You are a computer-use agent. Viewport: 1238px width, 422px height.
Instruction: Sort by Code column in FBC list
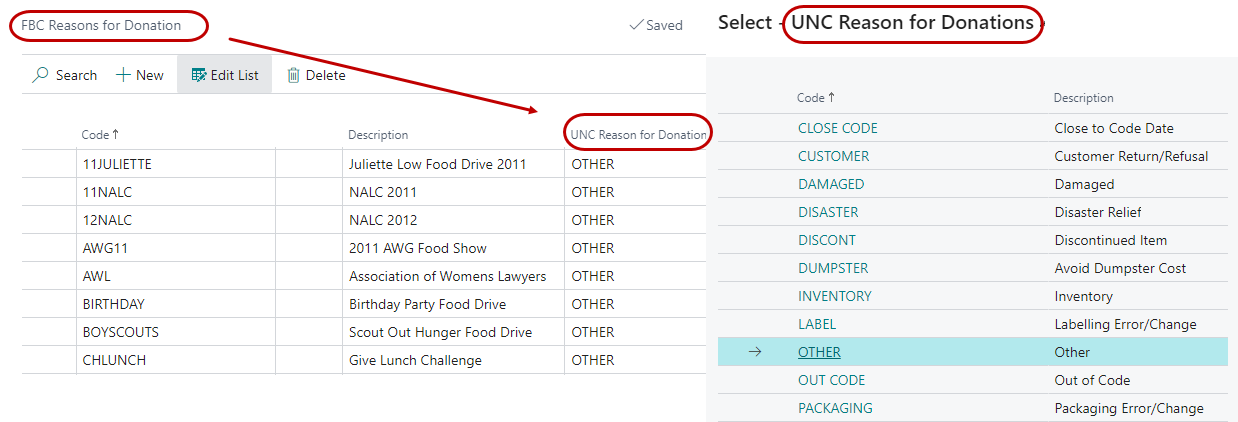click(99, 135)
